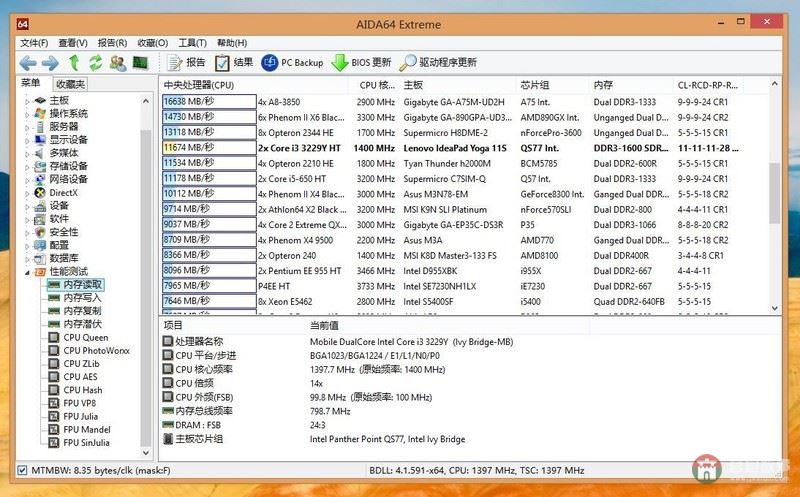Switch to 菜单 tab
The height and width of the screenshot is (497, 800).
click(30, 83)
